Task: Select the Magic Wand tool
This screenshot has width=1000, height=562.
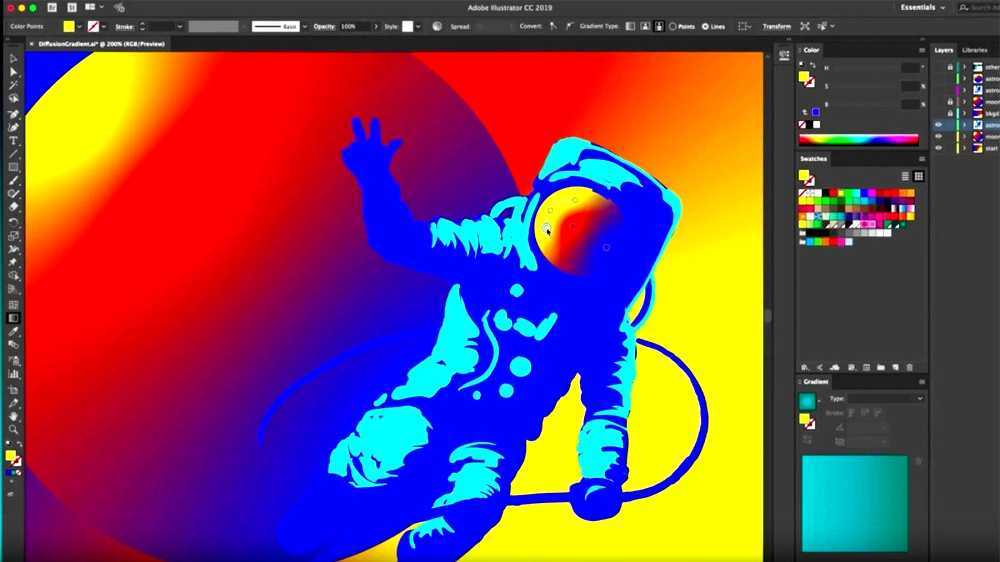Action: pos(13,85)
